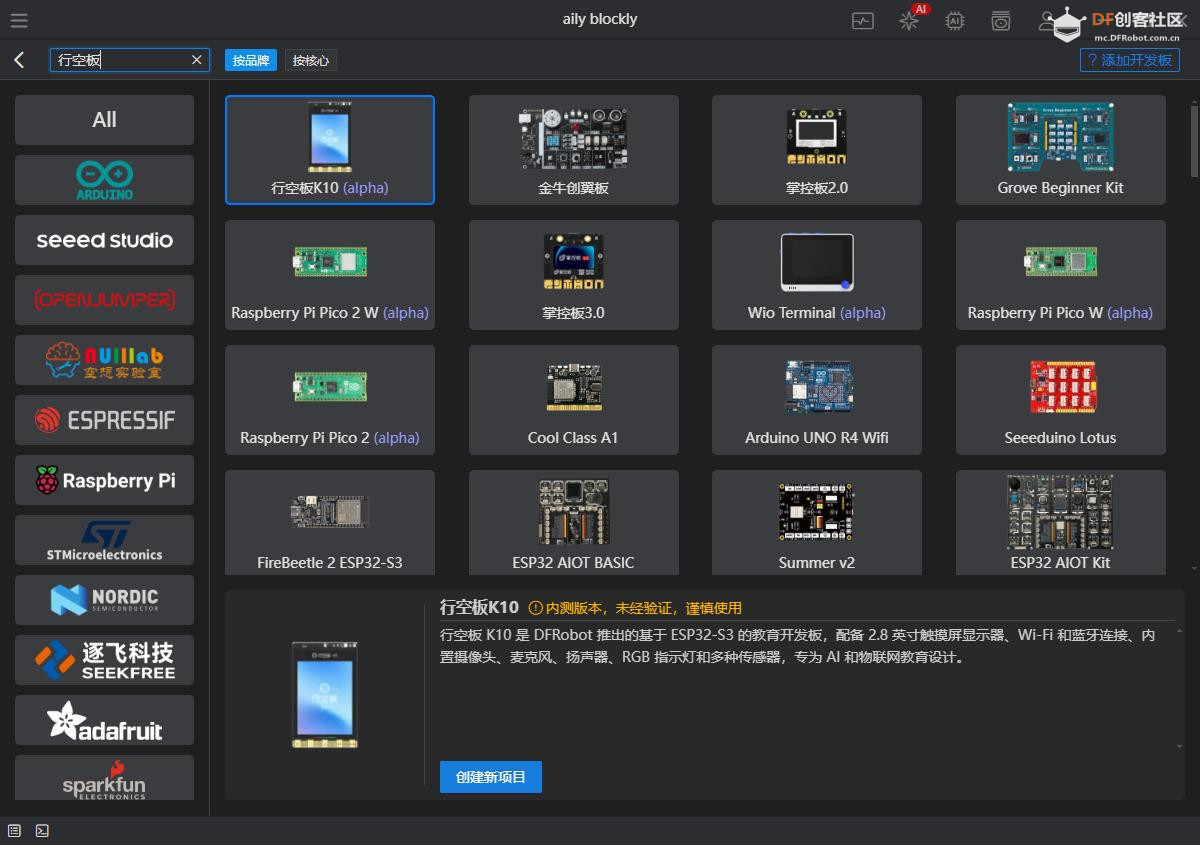Filter boards by the Adafruit logo
The height and width of the screenshot is (845, 1200).
pos(104,720)
